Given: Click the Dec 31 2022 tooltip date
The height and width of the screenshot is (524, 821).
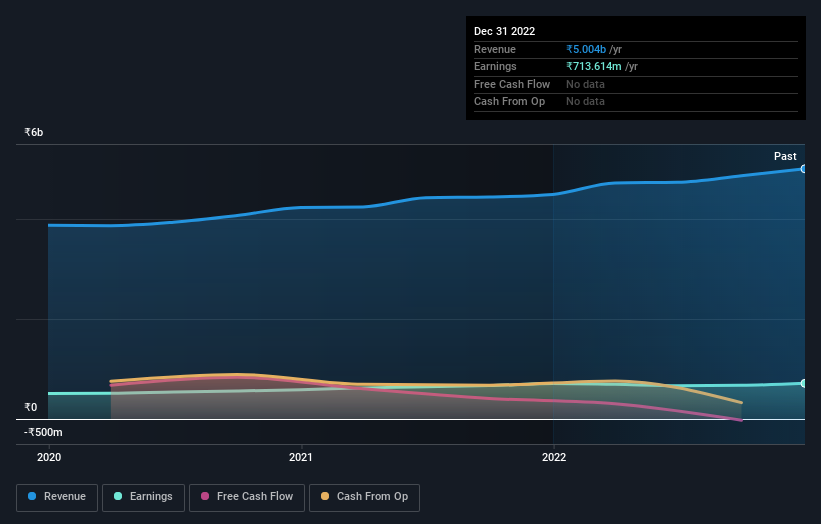Looking at the screenshot, I should pos(504,31).
